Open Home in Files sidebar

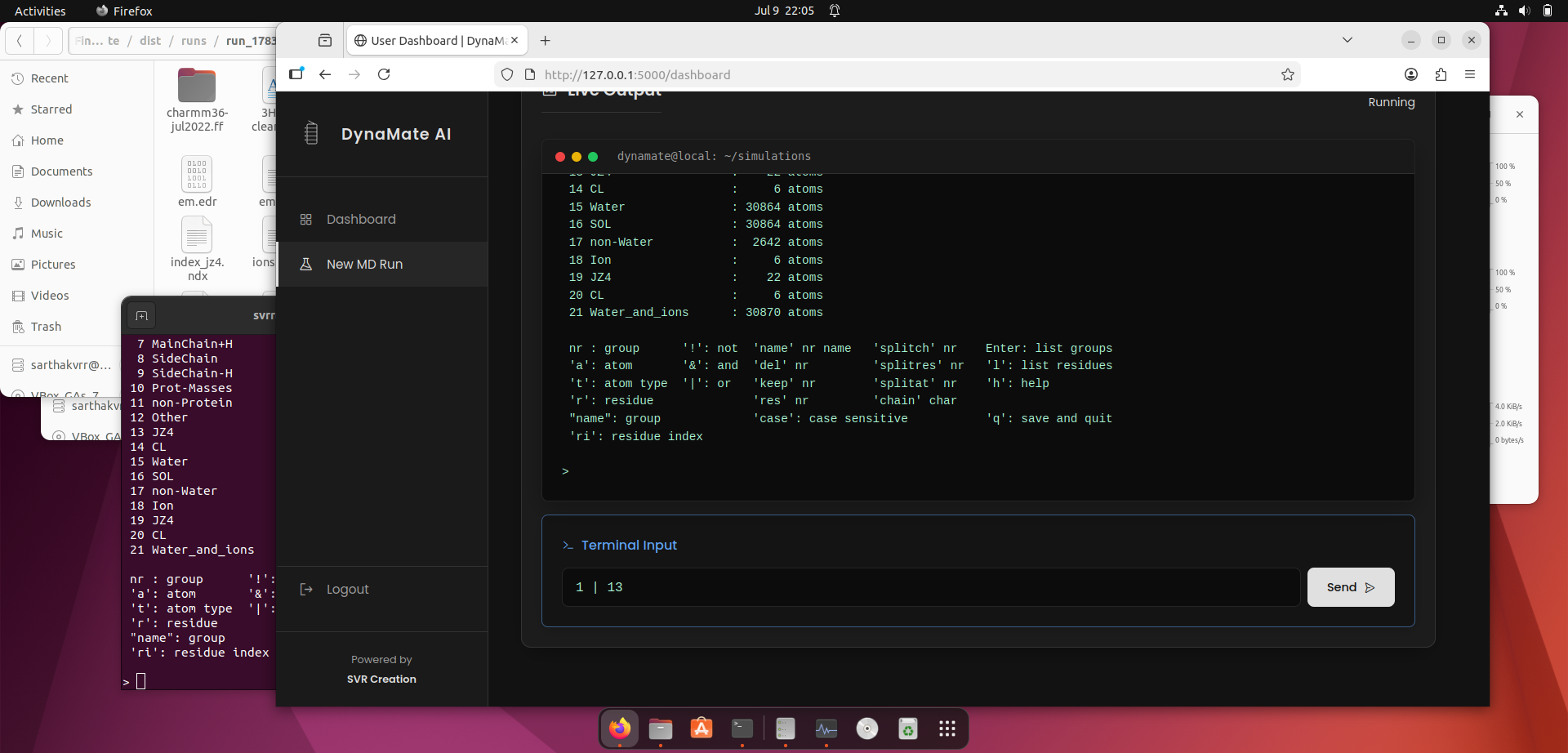point(78,140)
